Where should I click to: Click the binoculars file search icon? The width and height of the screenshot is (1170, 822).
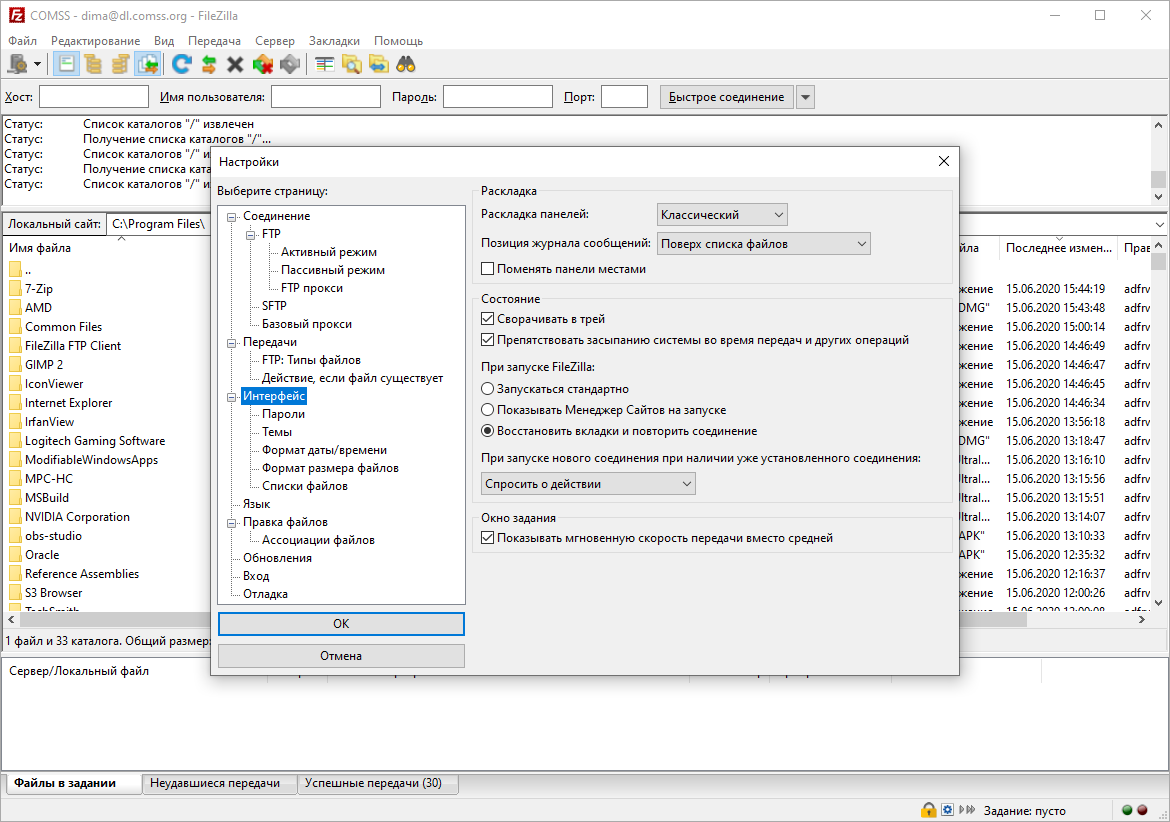(x=405, y=65)
